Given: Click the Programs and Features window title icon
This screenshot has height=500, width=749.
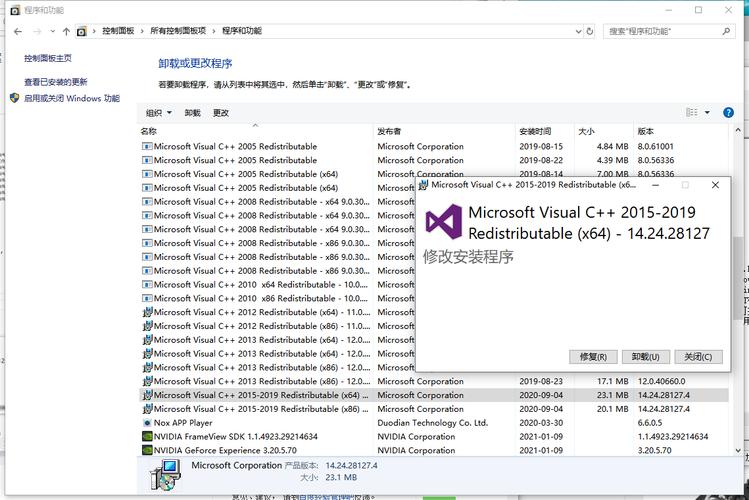Looking at the screenshot, I should pyautogui.click(x=15, y=10).
